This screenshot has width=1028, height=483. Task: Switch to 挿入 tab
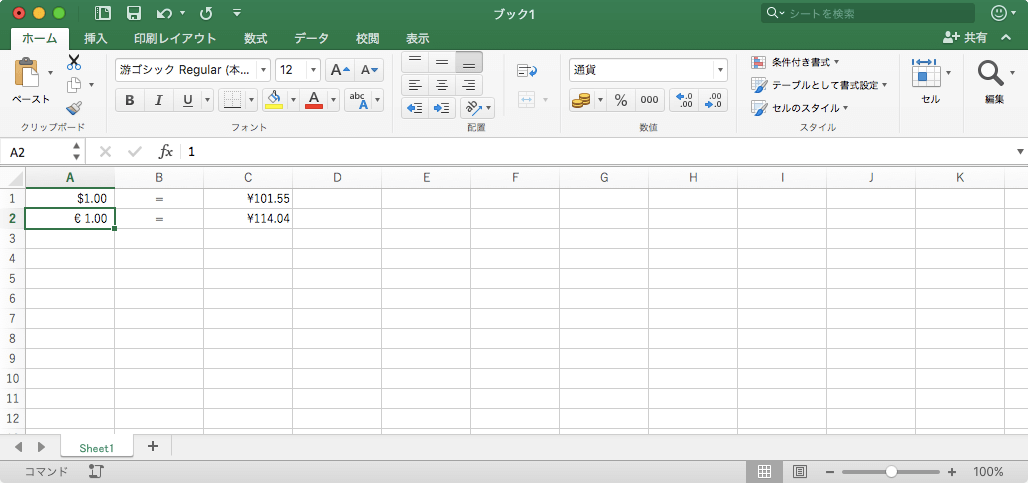coord(96,39)
